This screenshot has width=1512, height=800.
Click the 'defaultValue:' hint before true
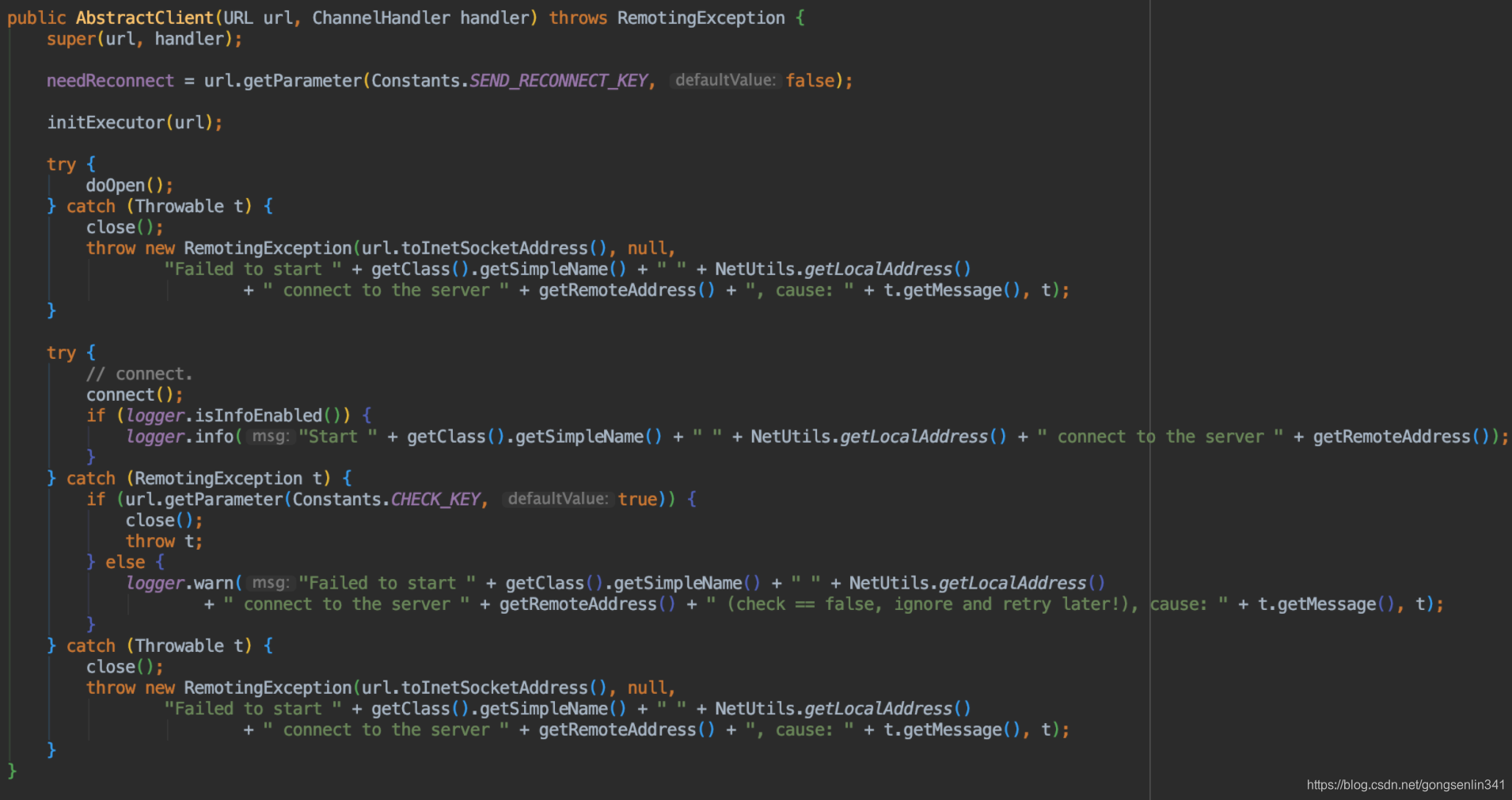click(x=558, y=499)
